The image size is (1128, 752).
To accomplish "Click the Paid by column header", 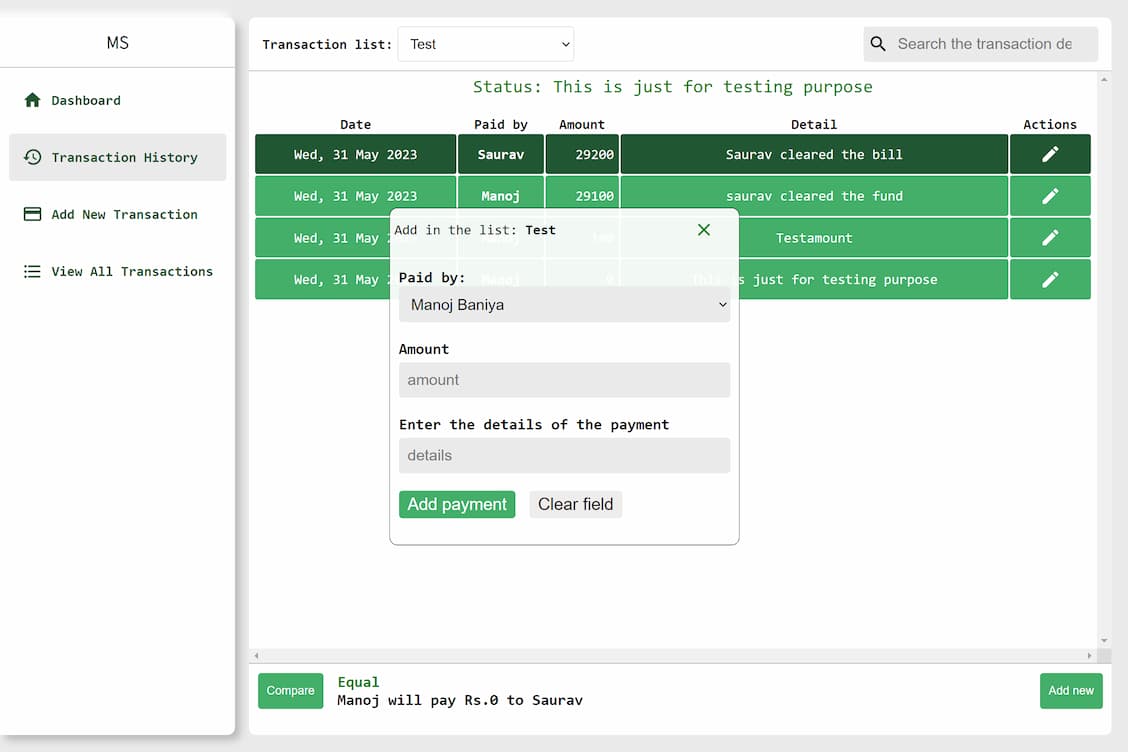I will [501, 124].
